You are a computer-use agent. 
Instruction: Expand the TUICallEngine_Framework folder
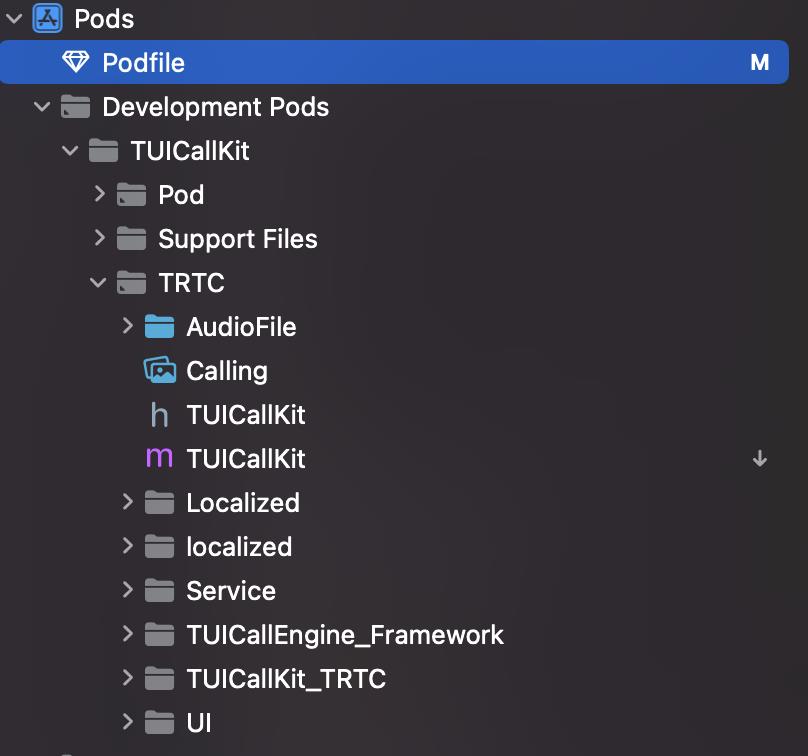[x=128, y=634]
